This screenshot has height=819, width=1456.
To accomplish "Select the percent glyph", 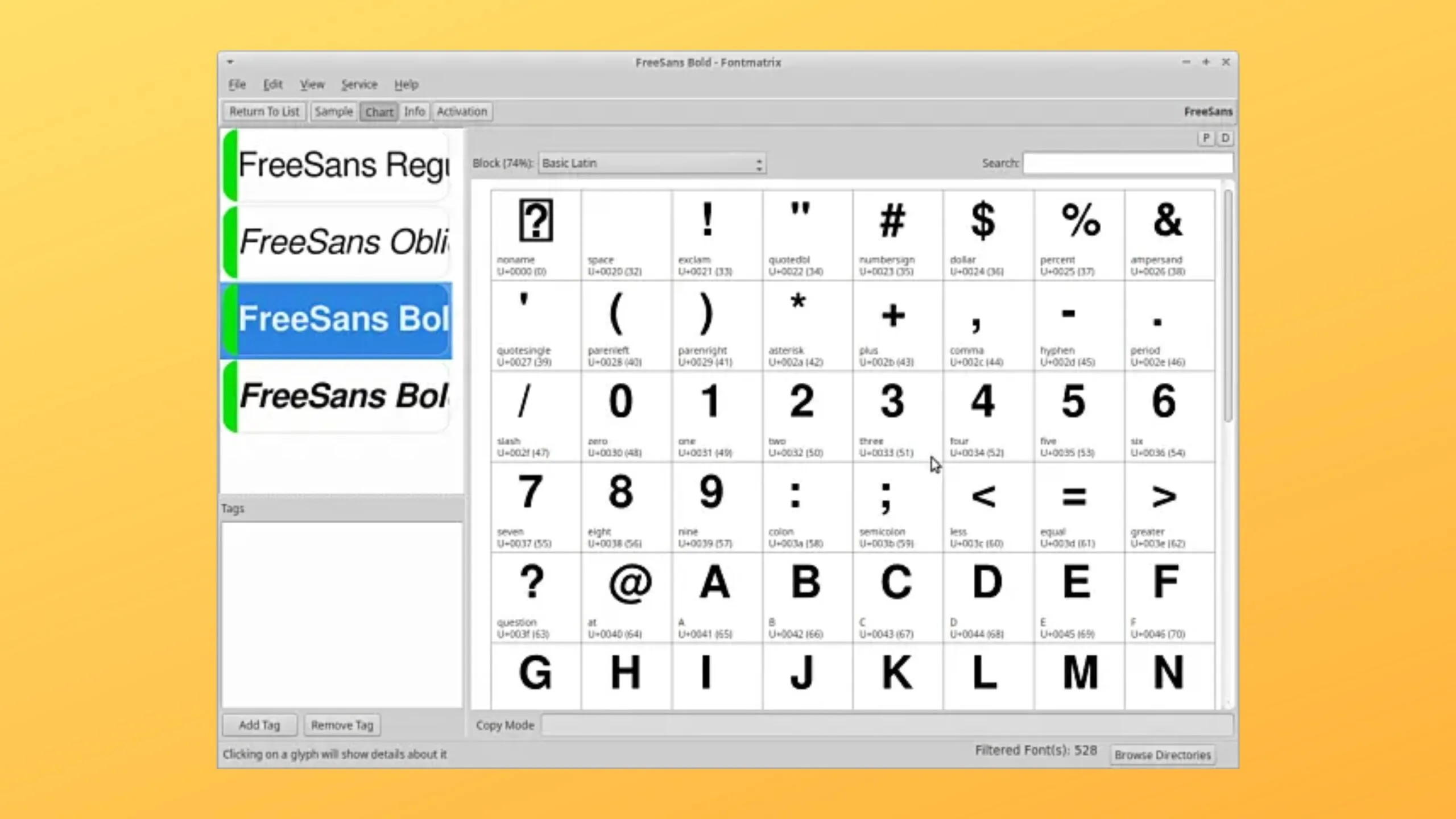I will coord(1079,235).
